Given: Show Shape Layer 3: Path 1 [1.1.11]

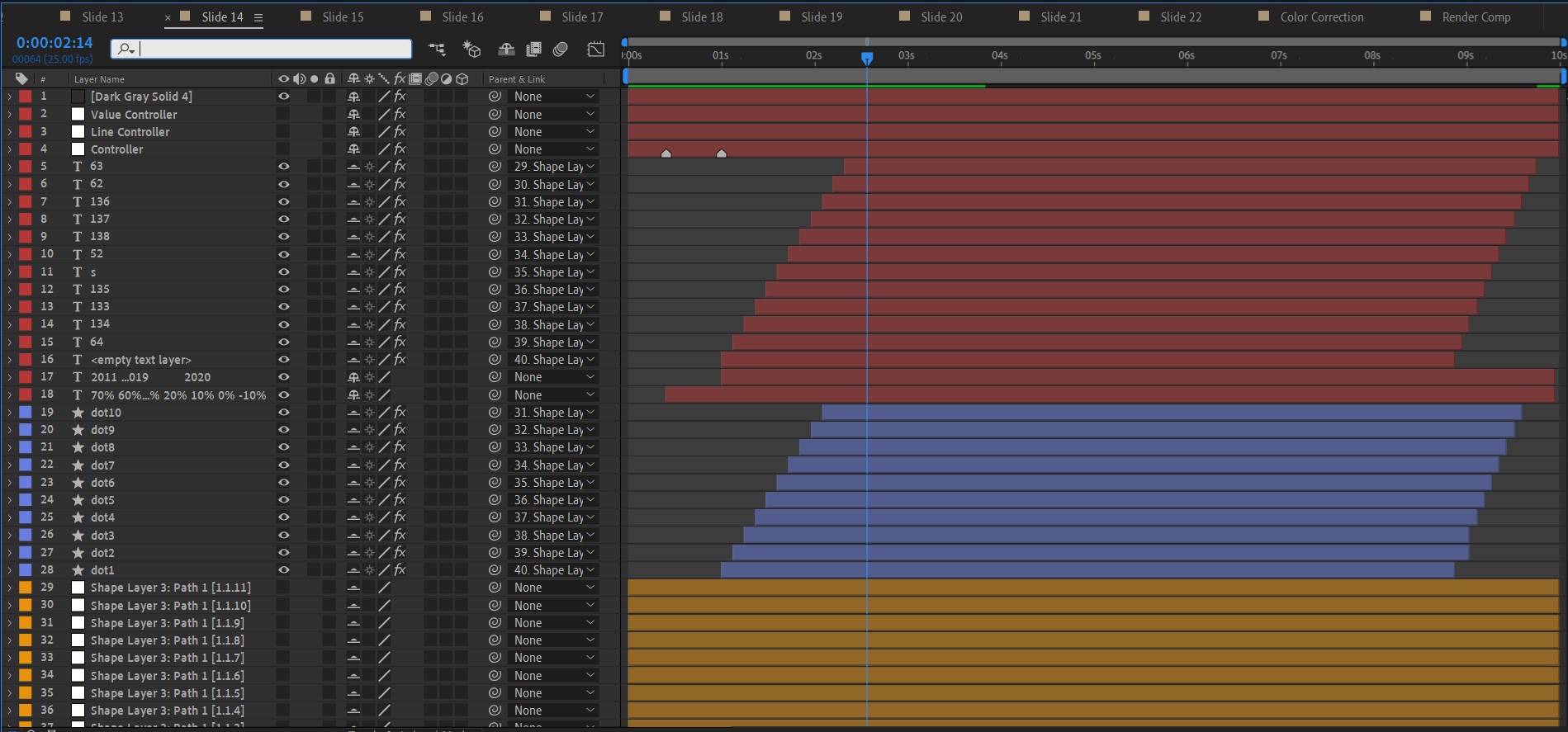Looking at the screenshot, I should coord(283,588).
